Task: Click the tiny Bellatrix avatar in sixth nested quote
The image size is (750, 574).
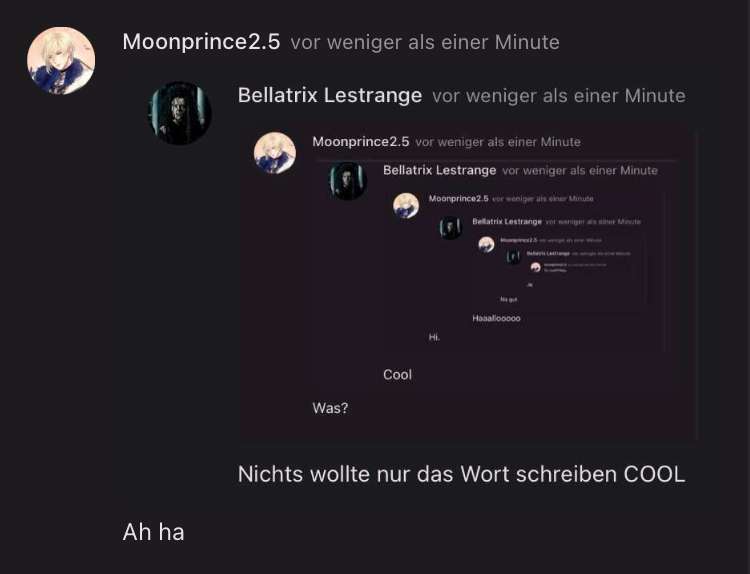Action: [514, 257]
